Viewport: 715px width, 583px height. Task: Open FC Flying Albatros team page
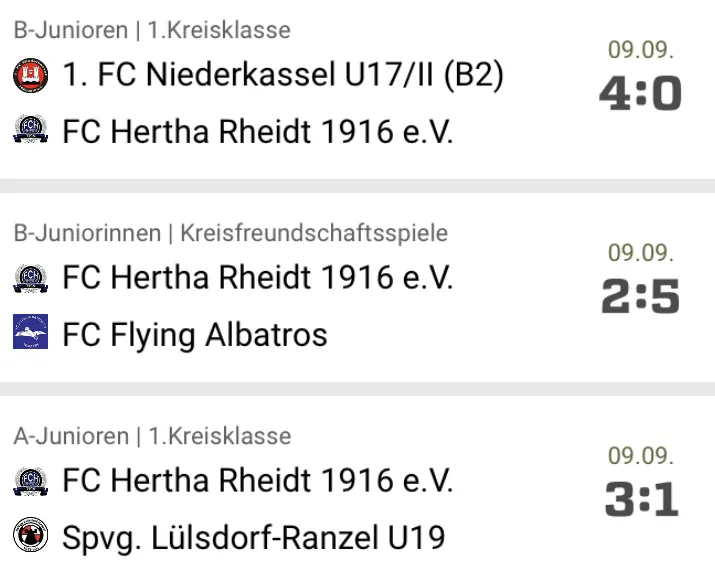coord(195,335)
